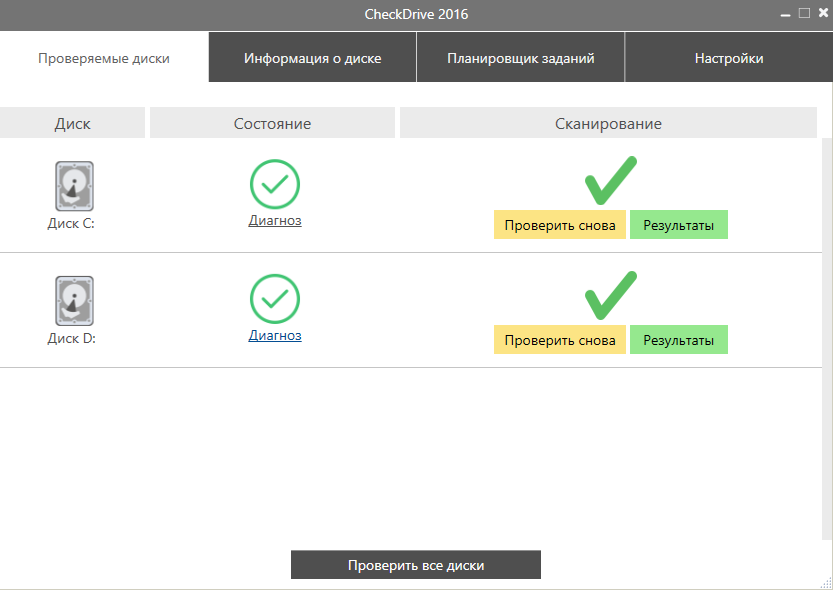
Task: View Результаты for Диск D:
Action: (678, 339)
